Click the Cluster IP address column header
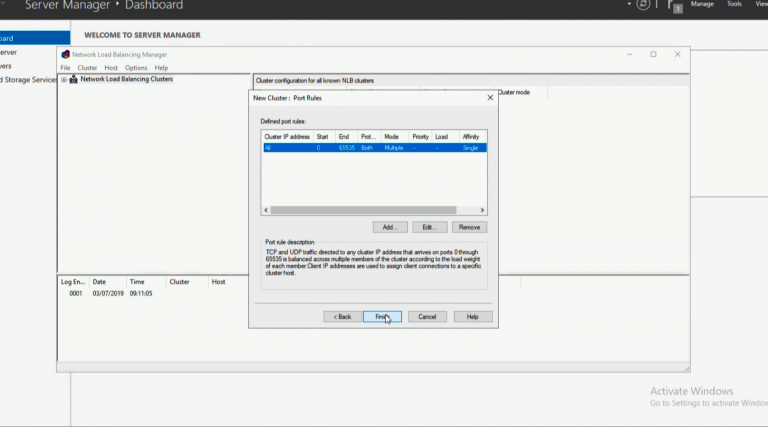Viewport: 768px width, 427px height. pyautogui.click(x=287, y=137)
